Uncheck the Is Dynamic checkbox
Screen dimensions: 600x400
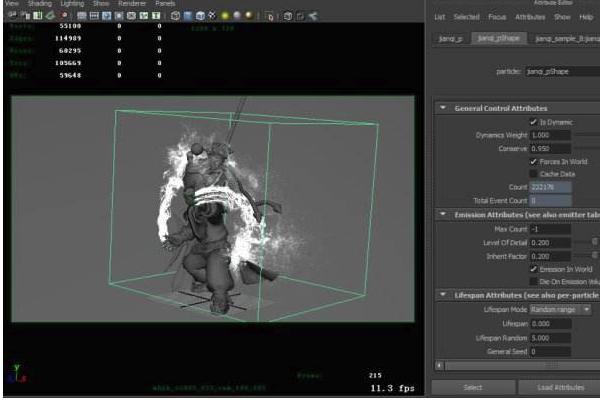(x=533, y=122)
